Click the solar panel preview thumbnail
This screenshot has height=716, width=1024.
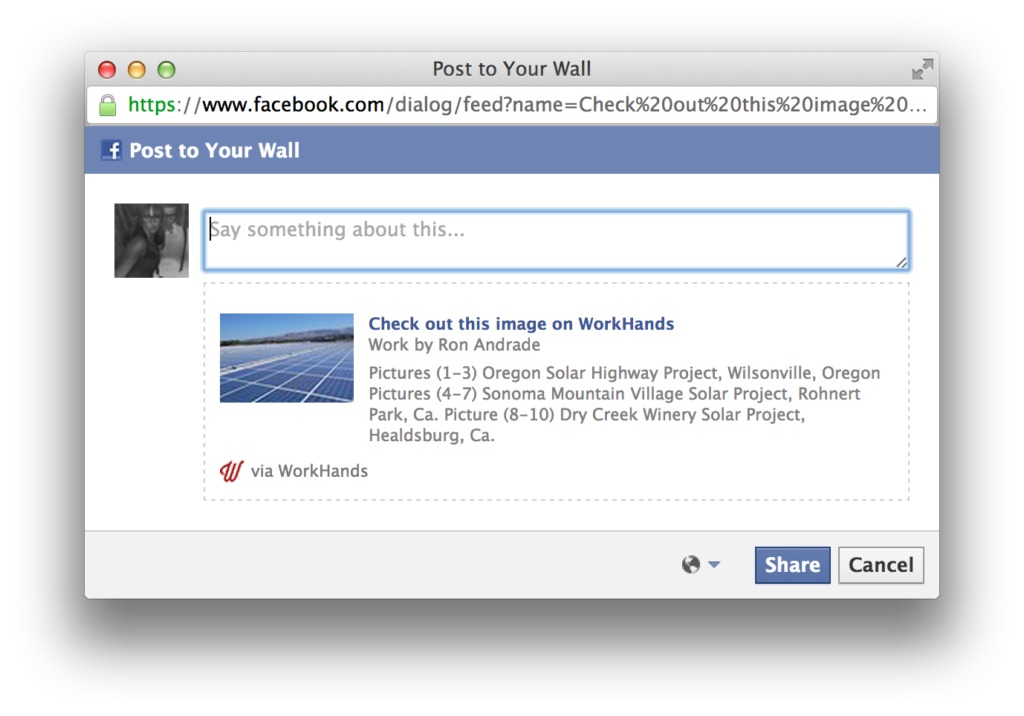pyautogui.click(x=286, y=358)
